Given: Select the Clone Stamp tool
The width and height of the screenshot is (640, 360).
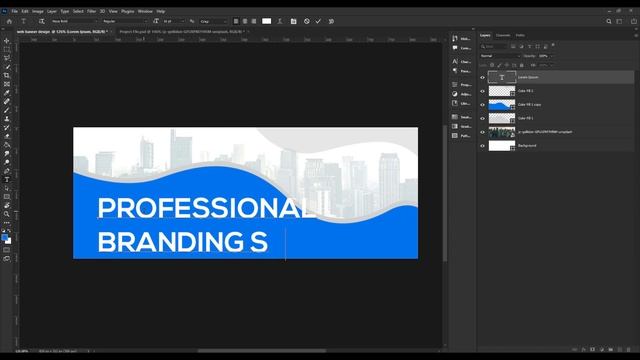Looking at the screenshot, I should [7, 119].
